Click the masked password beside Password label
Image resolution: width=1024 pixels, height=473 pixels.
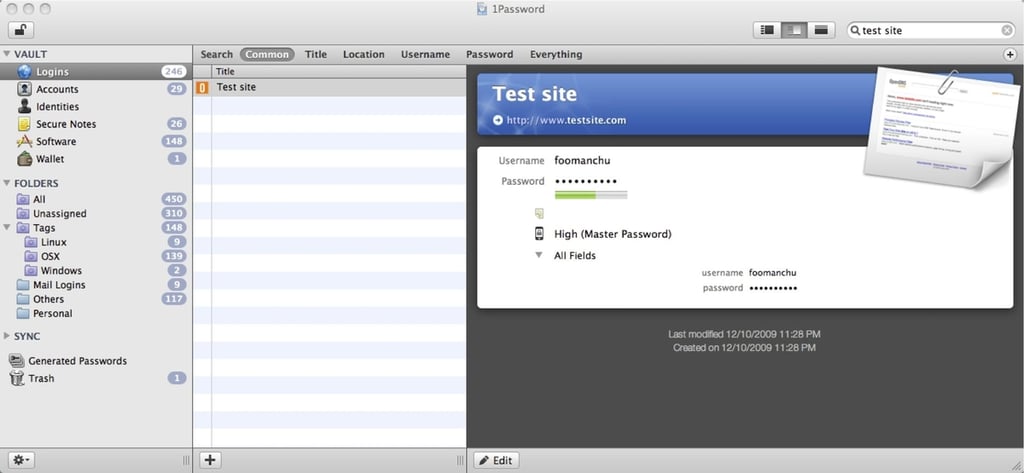click(586, 182)
